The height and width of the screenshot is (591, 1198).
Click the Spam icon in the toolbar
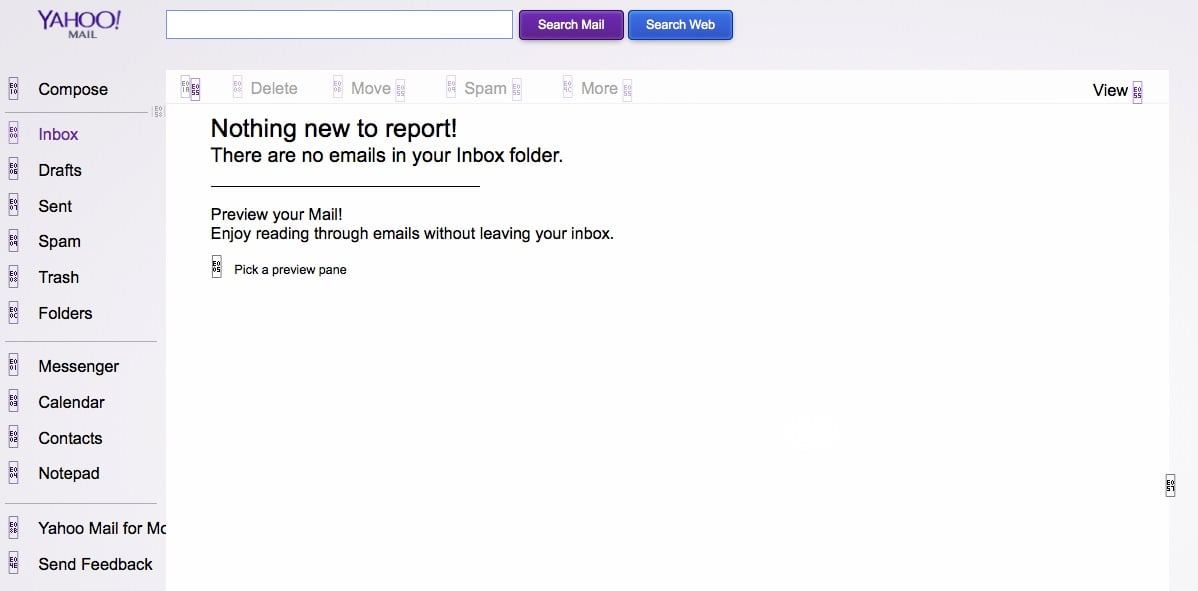(451, 87)
